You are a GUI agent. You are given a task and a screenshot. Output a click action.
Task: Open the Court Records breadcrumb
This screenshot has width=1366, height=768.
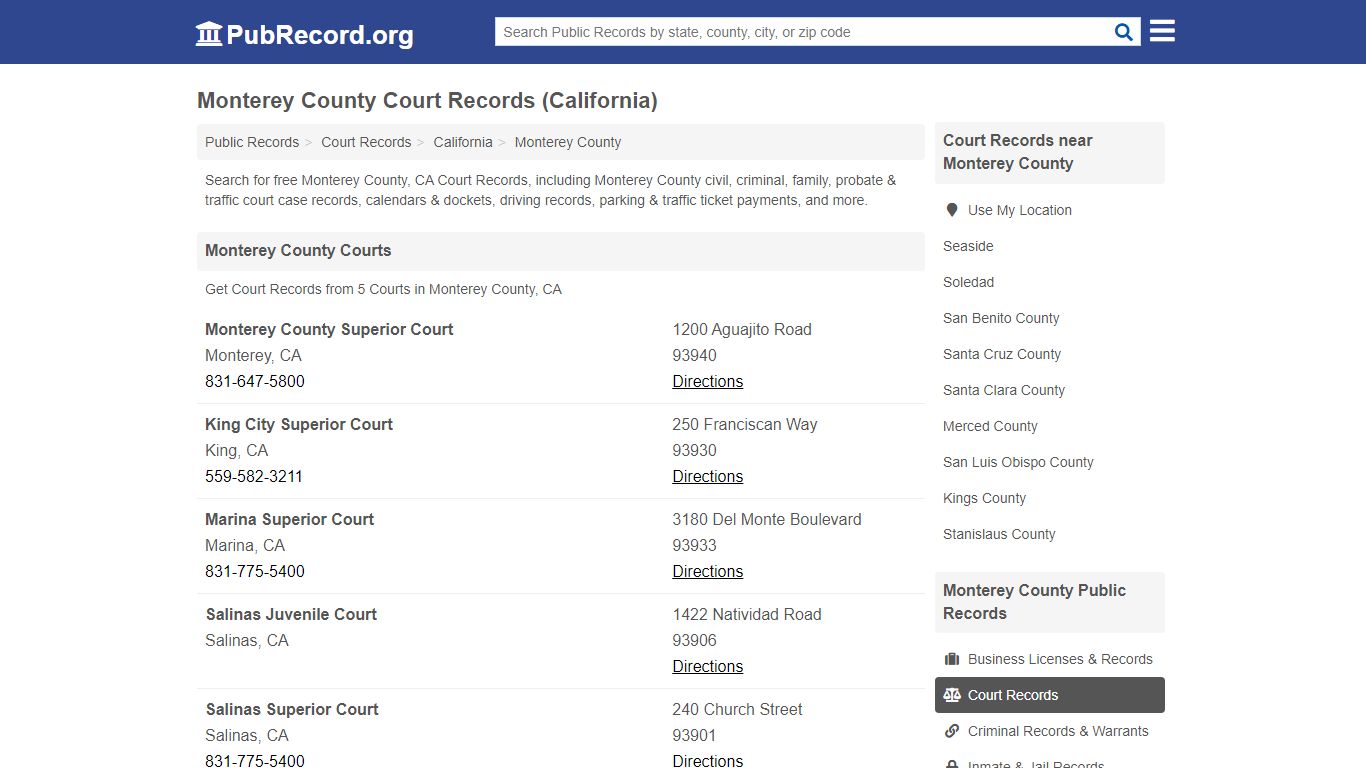point(366,142)
